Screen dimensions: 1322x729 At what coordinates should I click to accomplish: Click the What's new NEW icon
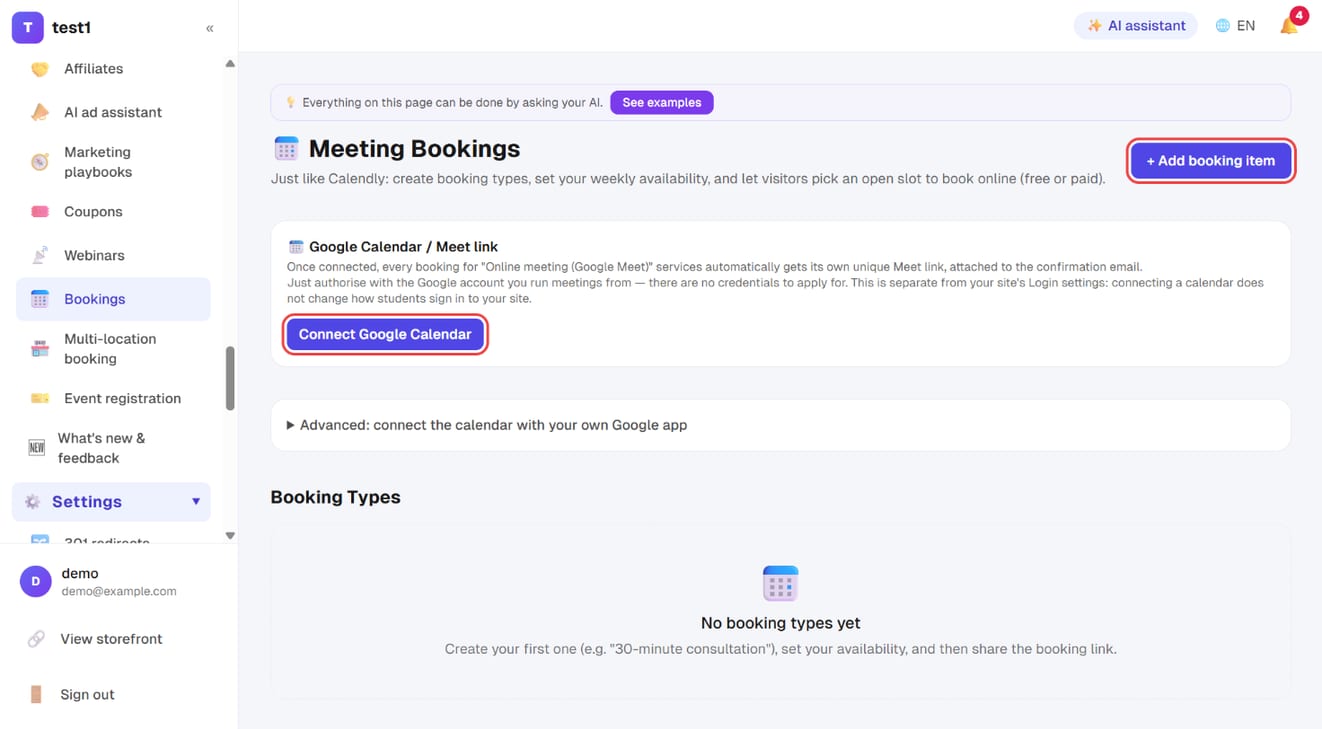(x=37, y=448)
